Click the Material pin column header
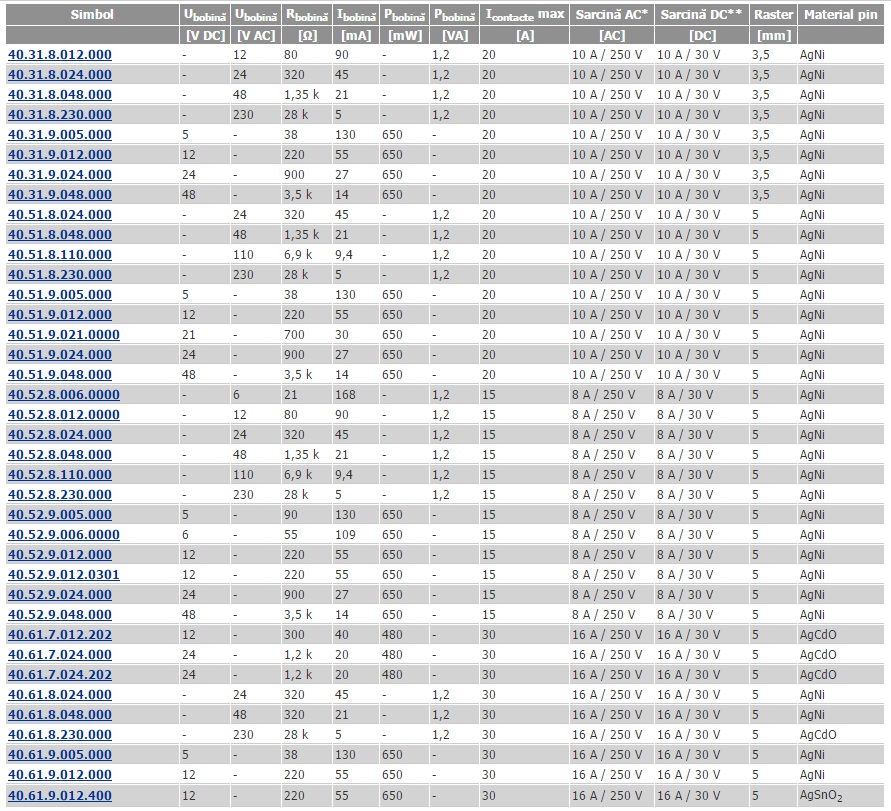Screen dimensions: 891x811 (x=841, y=15)
